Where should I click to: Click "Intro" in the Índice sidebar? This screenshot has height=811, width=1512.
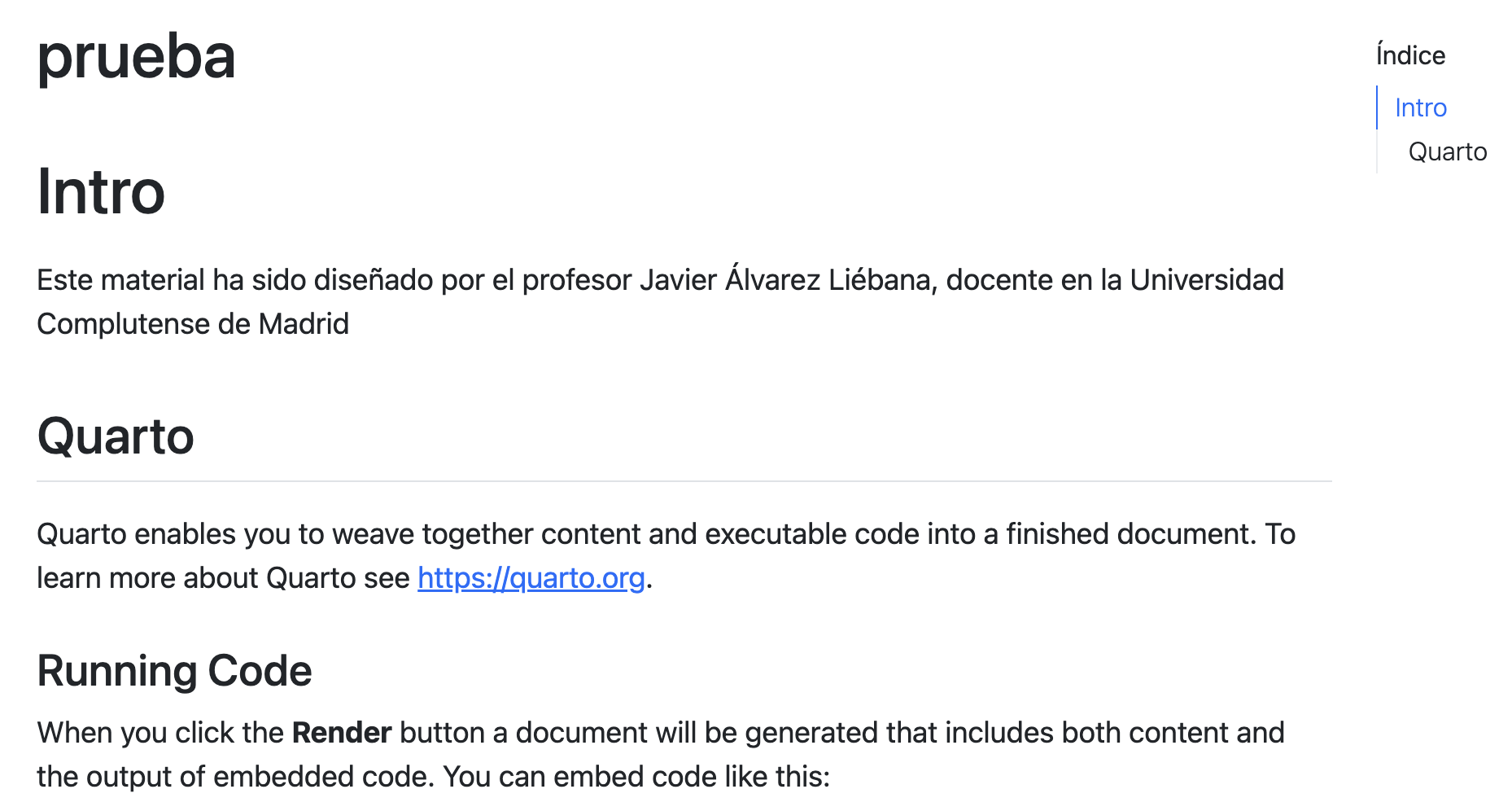1420,107
